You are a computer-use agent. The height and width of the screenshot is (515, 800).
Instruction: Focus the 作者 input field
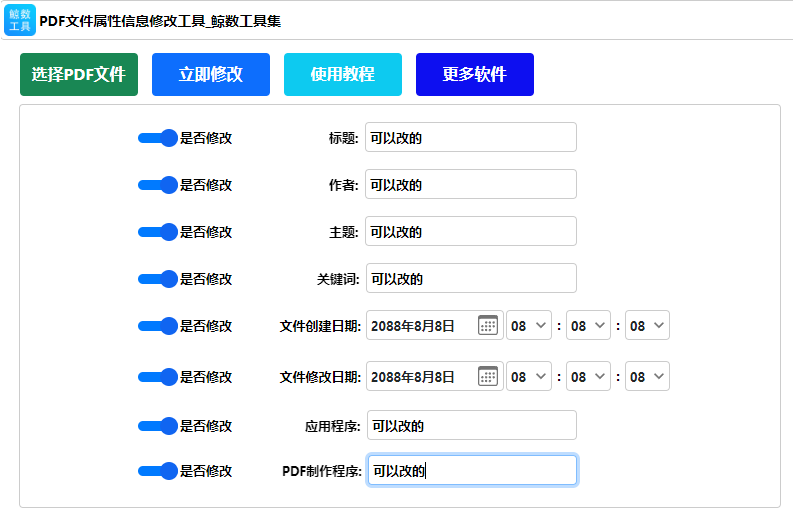471,184
